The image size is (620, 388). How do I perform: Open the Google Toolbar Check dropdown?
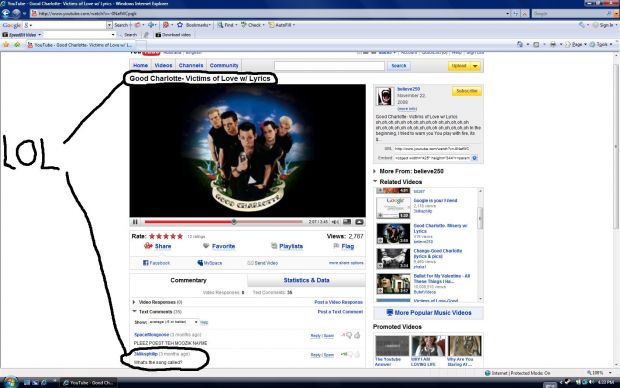[x=253, y=25]
